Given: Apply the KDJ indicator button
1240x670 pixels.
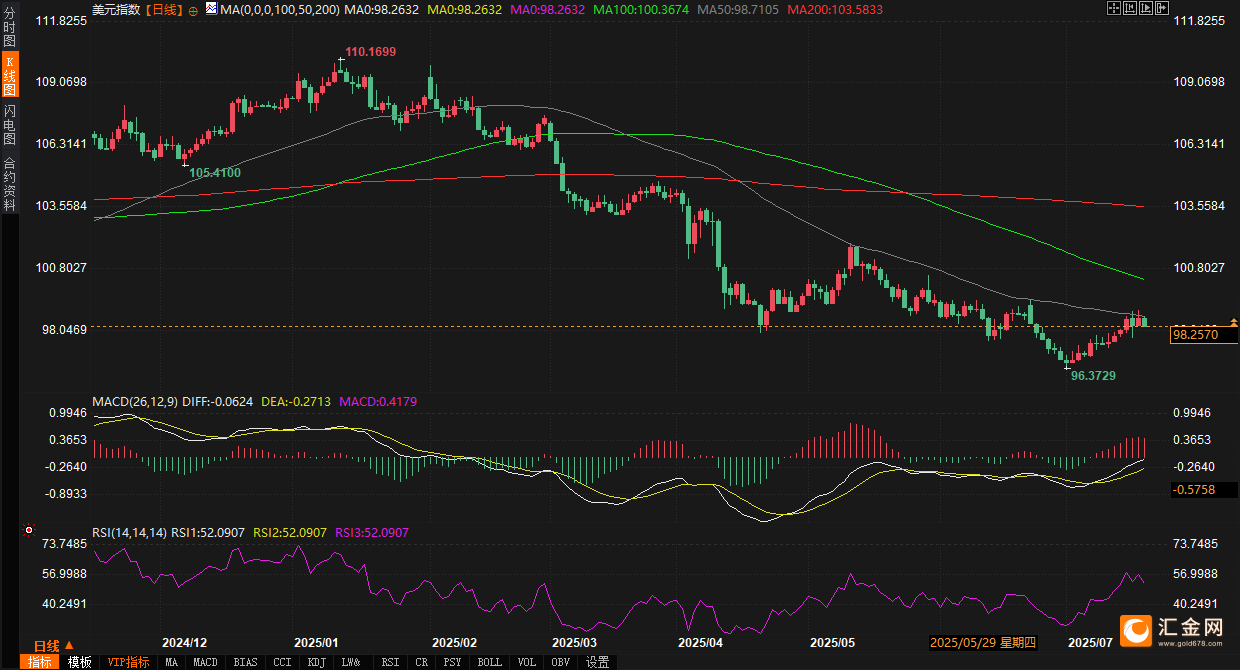Looking at the screenshot, I should click(317, 662).
